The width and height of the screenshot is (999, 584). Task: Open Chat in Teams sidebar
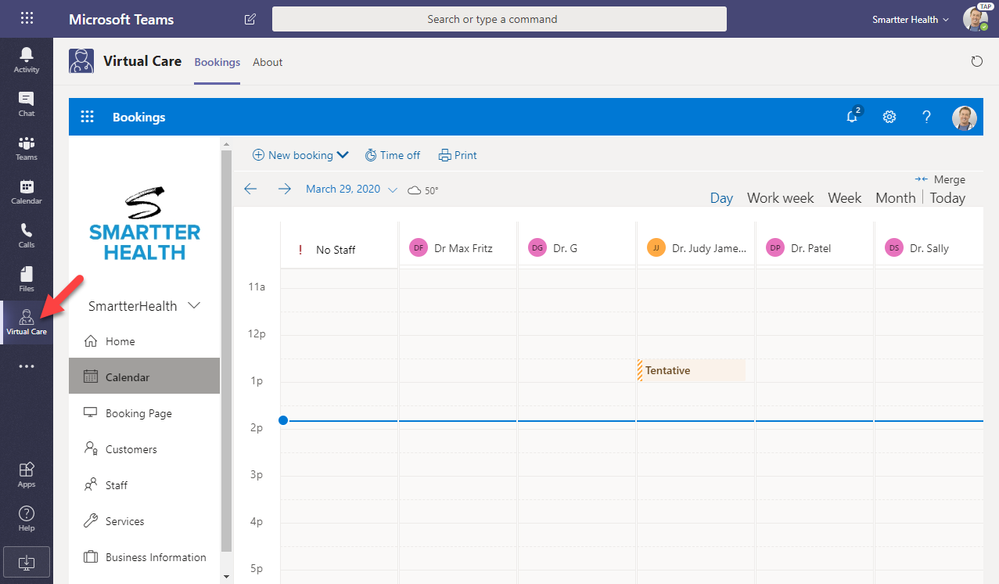(x=26, y=104)
